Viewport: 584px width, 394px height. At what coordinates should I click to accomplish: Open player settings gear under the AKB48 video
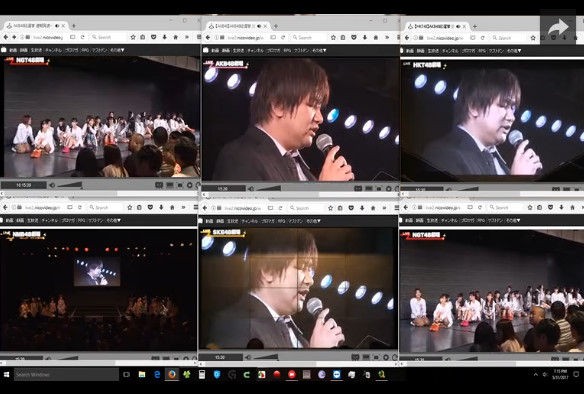(x=388, y=188)
